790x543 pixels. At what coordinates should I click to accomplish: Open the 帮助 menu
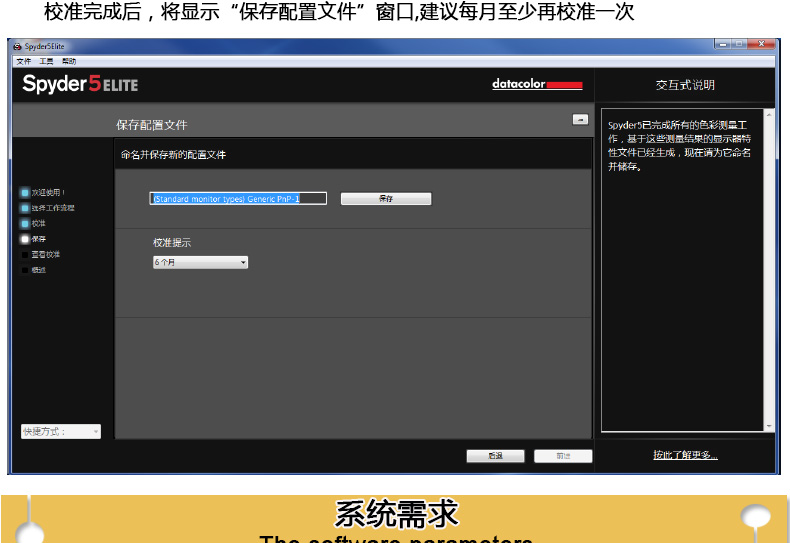tap(69, 61)
